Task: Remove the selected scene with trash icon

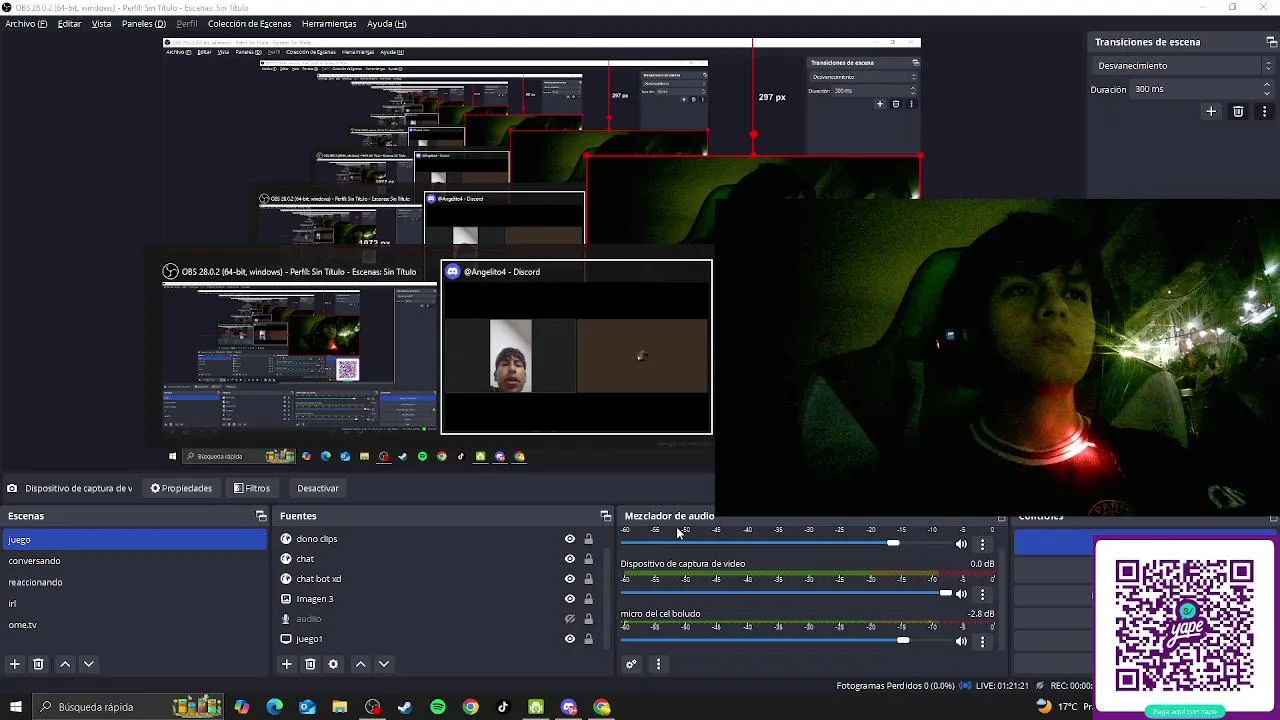Action: [38, 664]
